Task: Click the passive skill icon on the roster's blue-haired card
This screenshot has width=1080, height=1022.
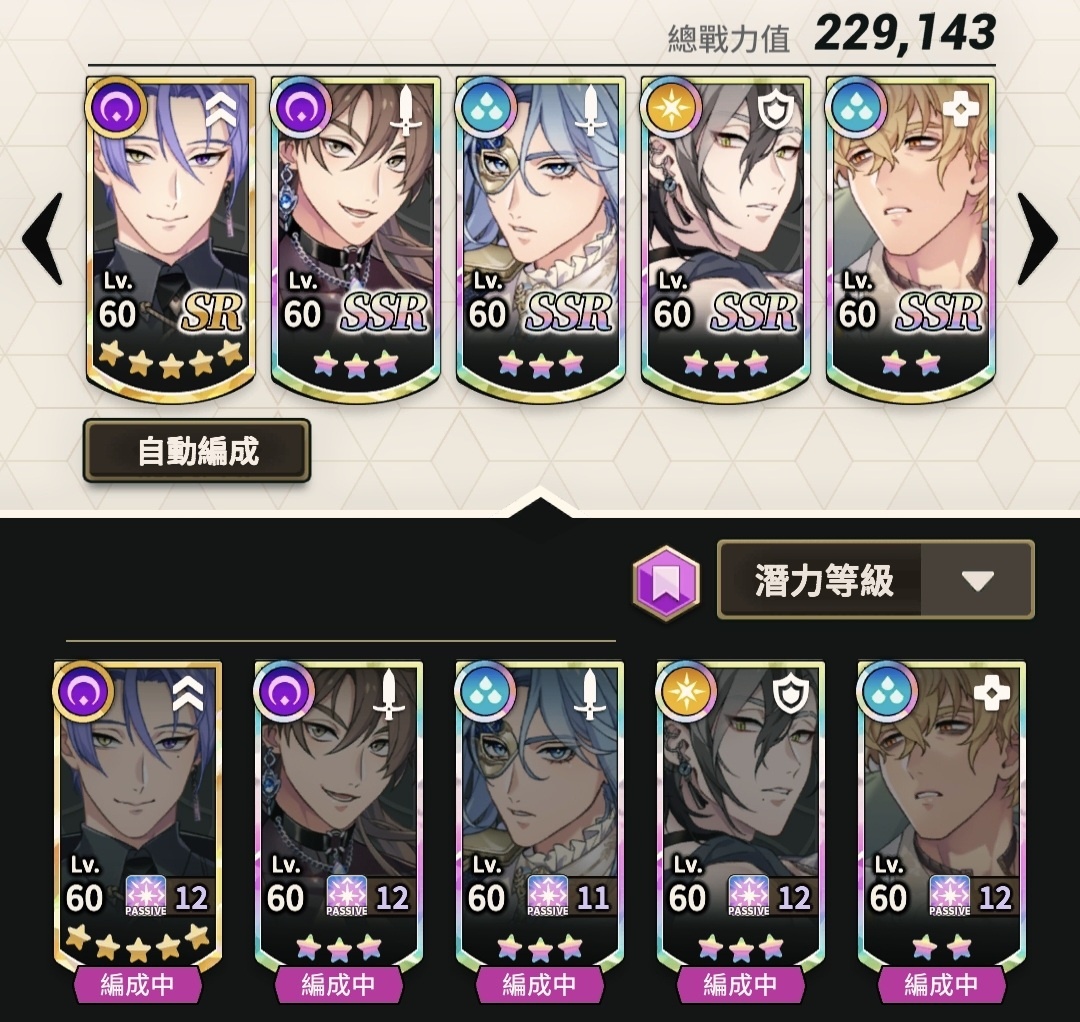Action: pyautogui.click(x=548, y=896)
